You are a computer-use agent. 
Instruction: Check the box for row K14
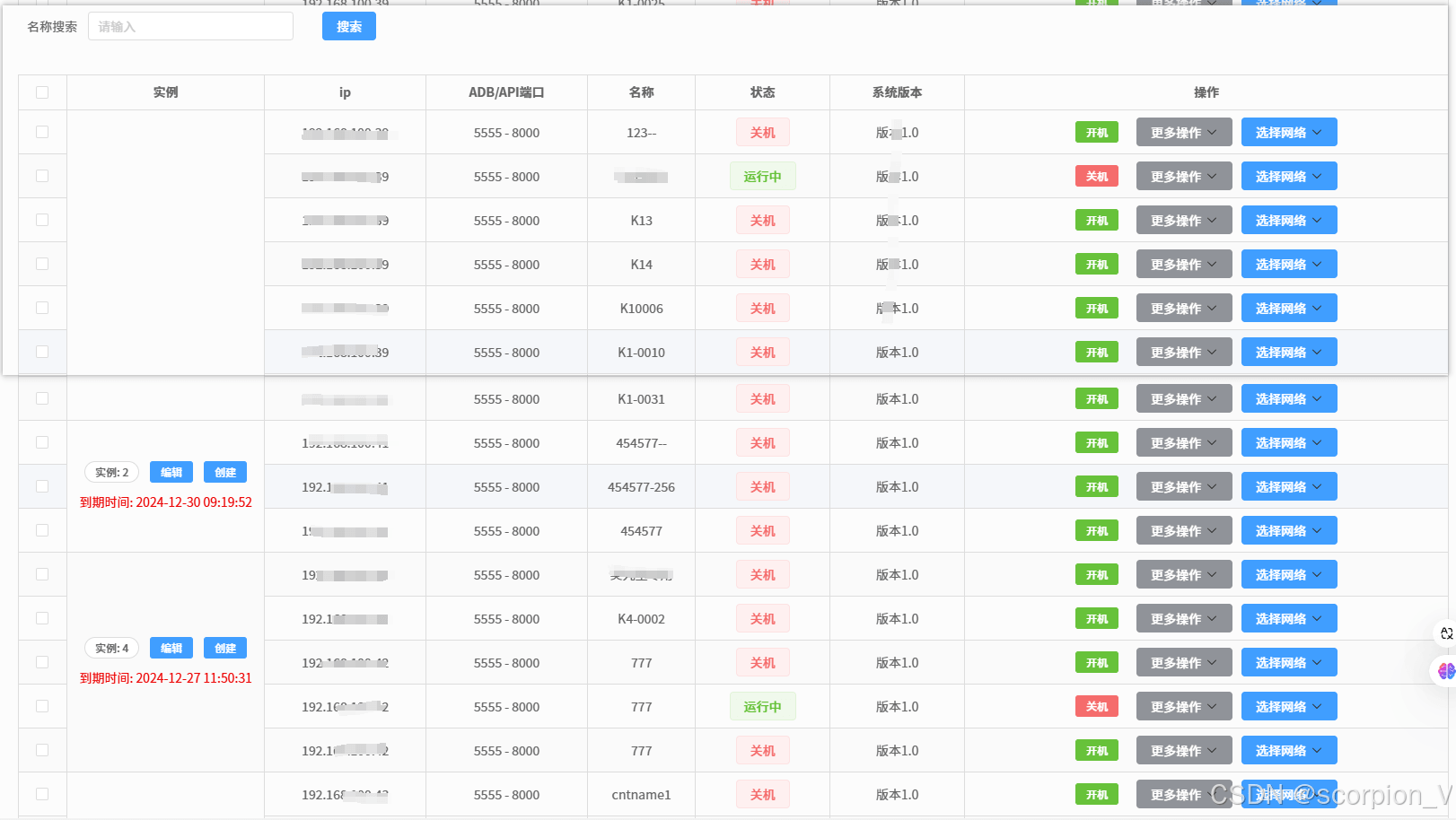[42, 264]
